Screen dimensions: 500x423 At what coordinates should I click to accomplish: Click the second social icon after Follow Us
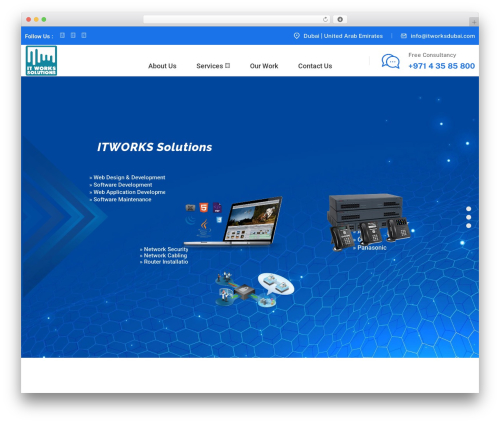73,35
